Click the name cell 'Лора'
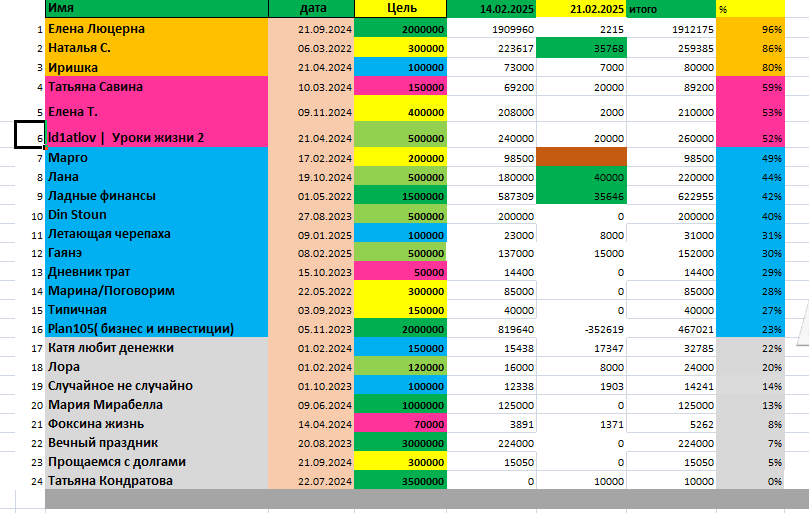Image resolution: width=809 pixels, height=513 pixels. point(157,367)
